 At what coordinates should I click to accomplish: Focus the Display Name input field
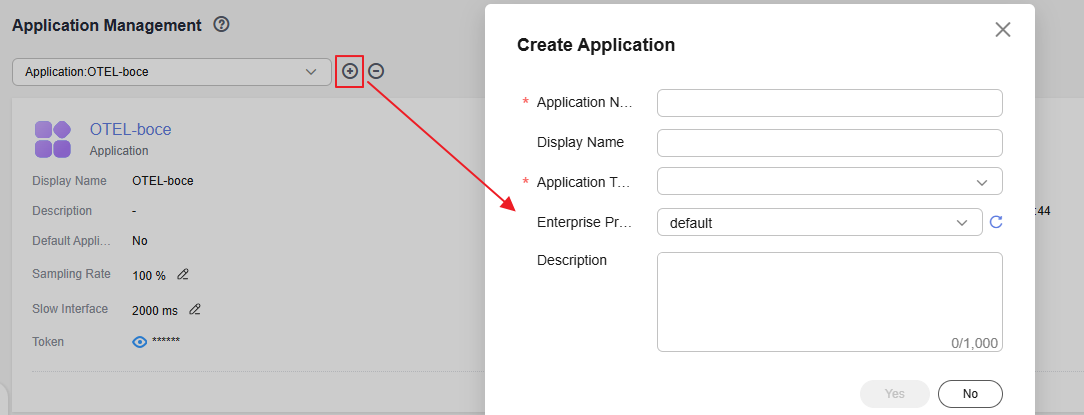point(830,143)
